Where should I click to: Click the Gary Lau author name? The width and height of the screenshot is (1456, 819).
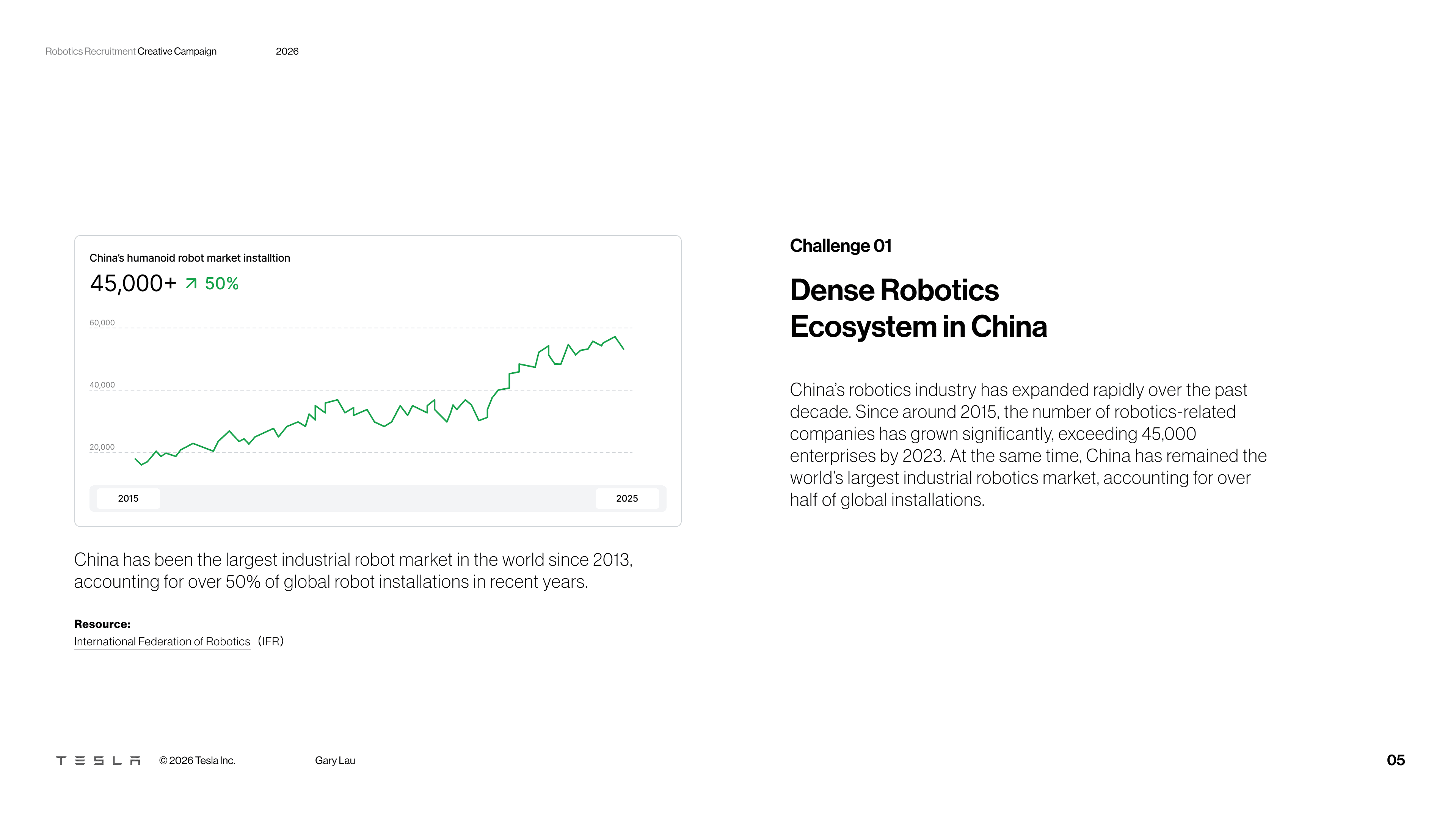point(334,760)
